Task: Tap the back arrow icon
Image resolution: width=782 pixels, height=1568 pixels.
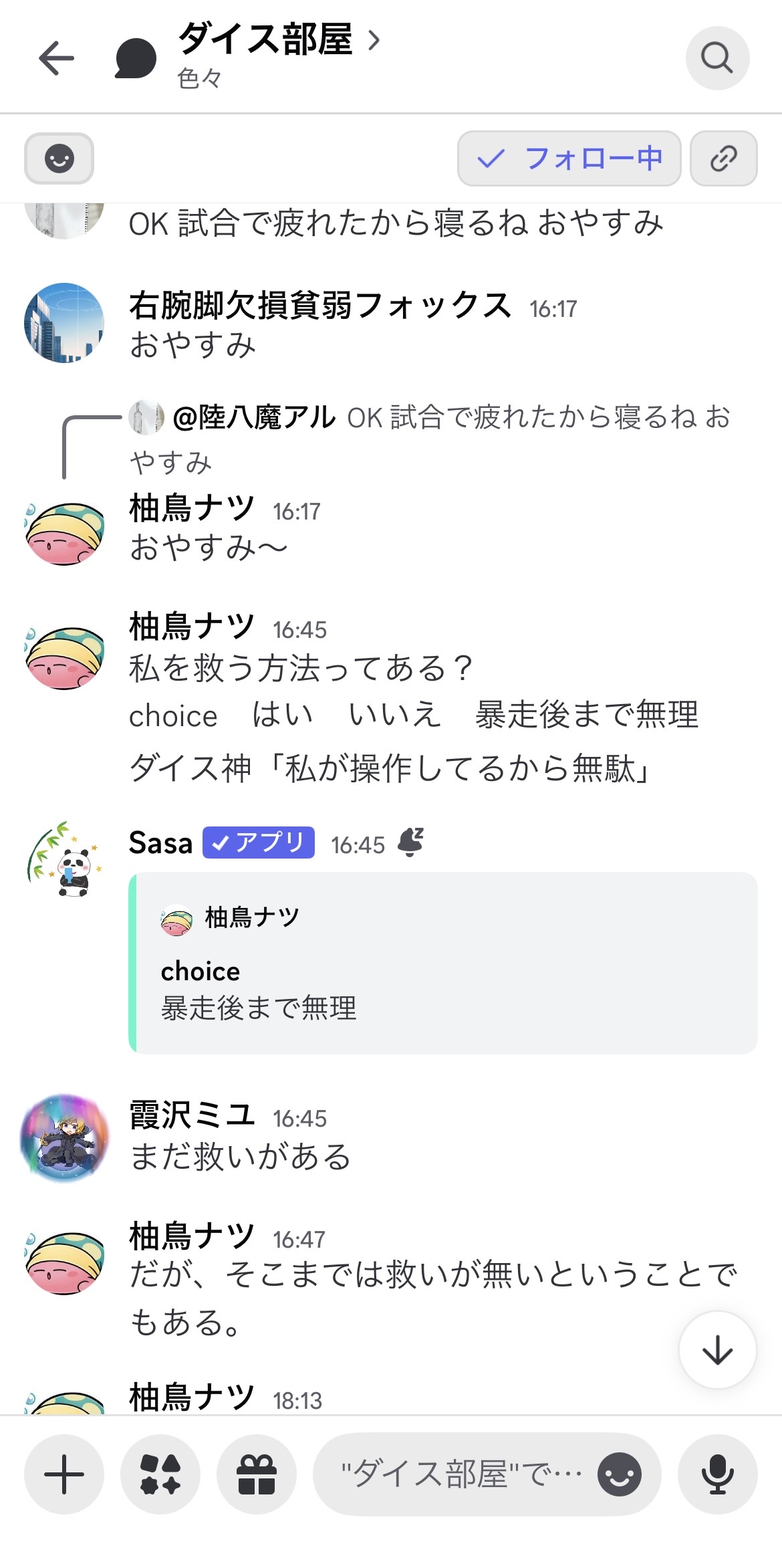Action: click(56, 58)
